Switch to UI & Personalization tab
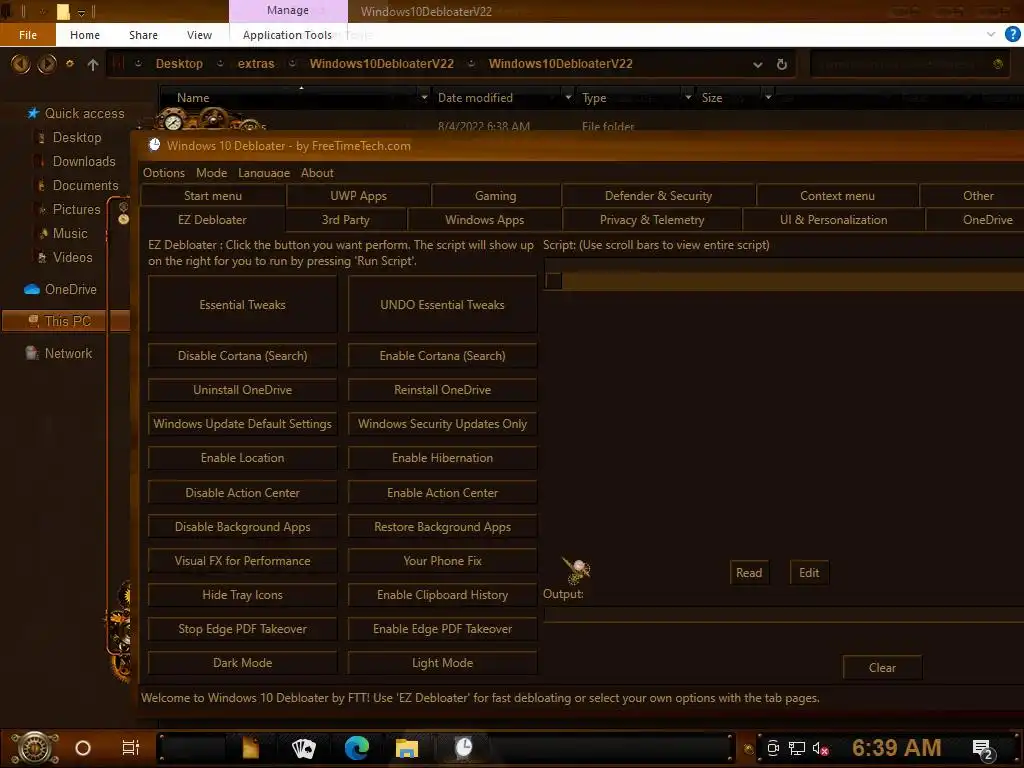Viewport: 1024px width, 768px height. pos(833,220)
